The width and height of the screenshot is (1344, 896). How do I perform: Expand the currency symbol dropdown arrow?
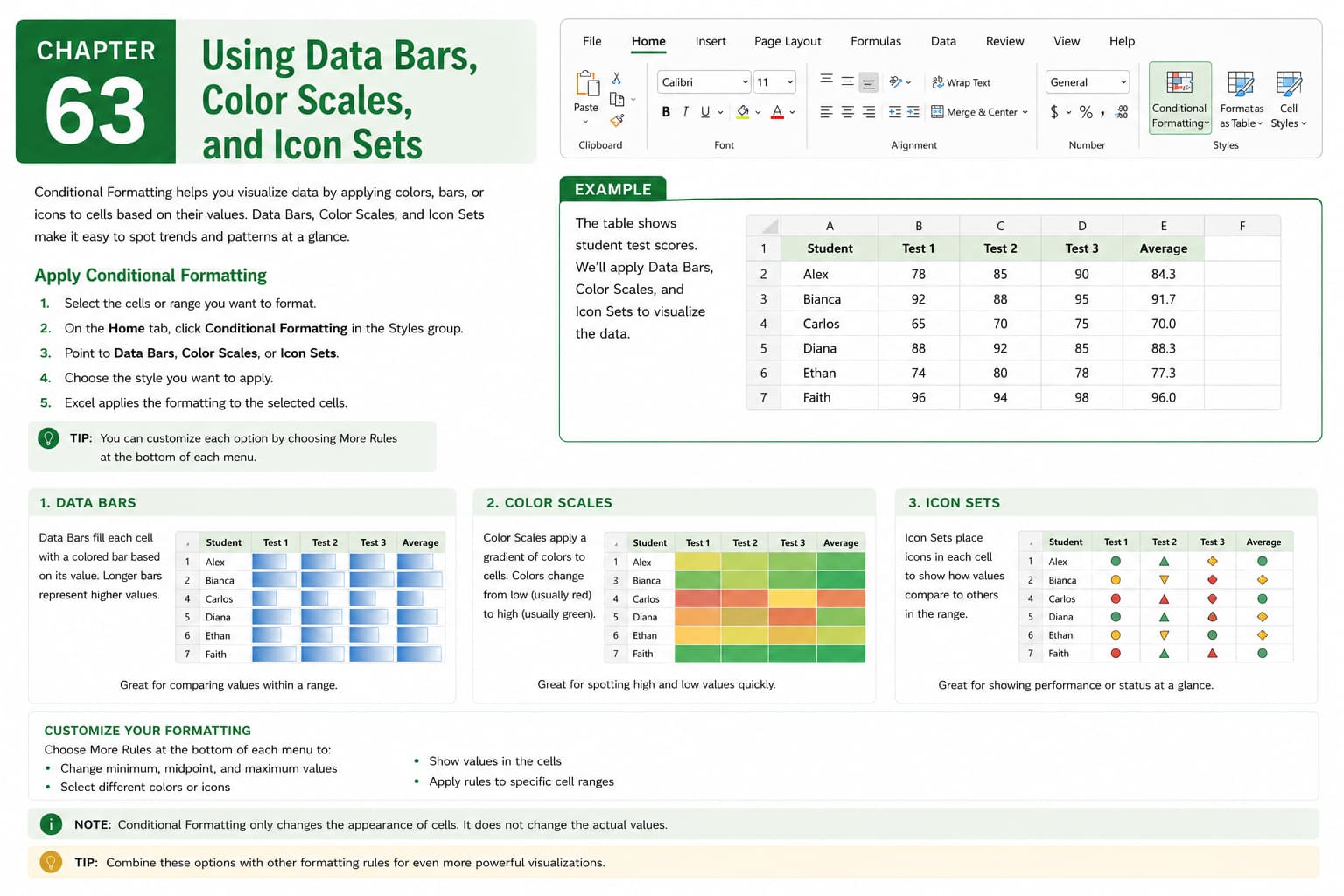tap(1068, 112)
